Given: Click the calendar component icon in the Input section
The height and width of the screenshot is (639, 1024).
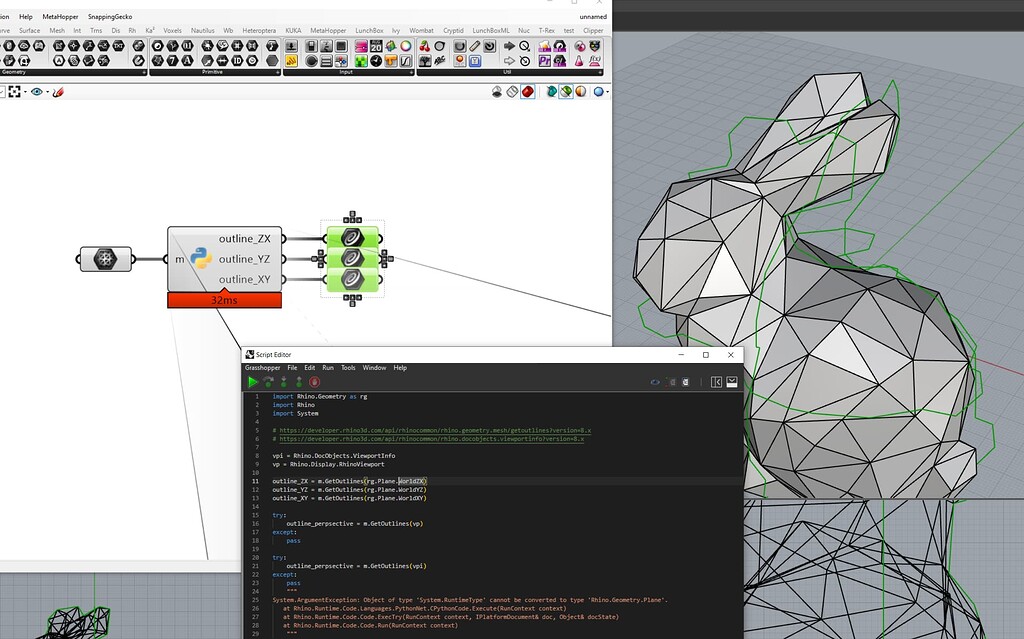Looking at the screenshot, I should (375, 46).
